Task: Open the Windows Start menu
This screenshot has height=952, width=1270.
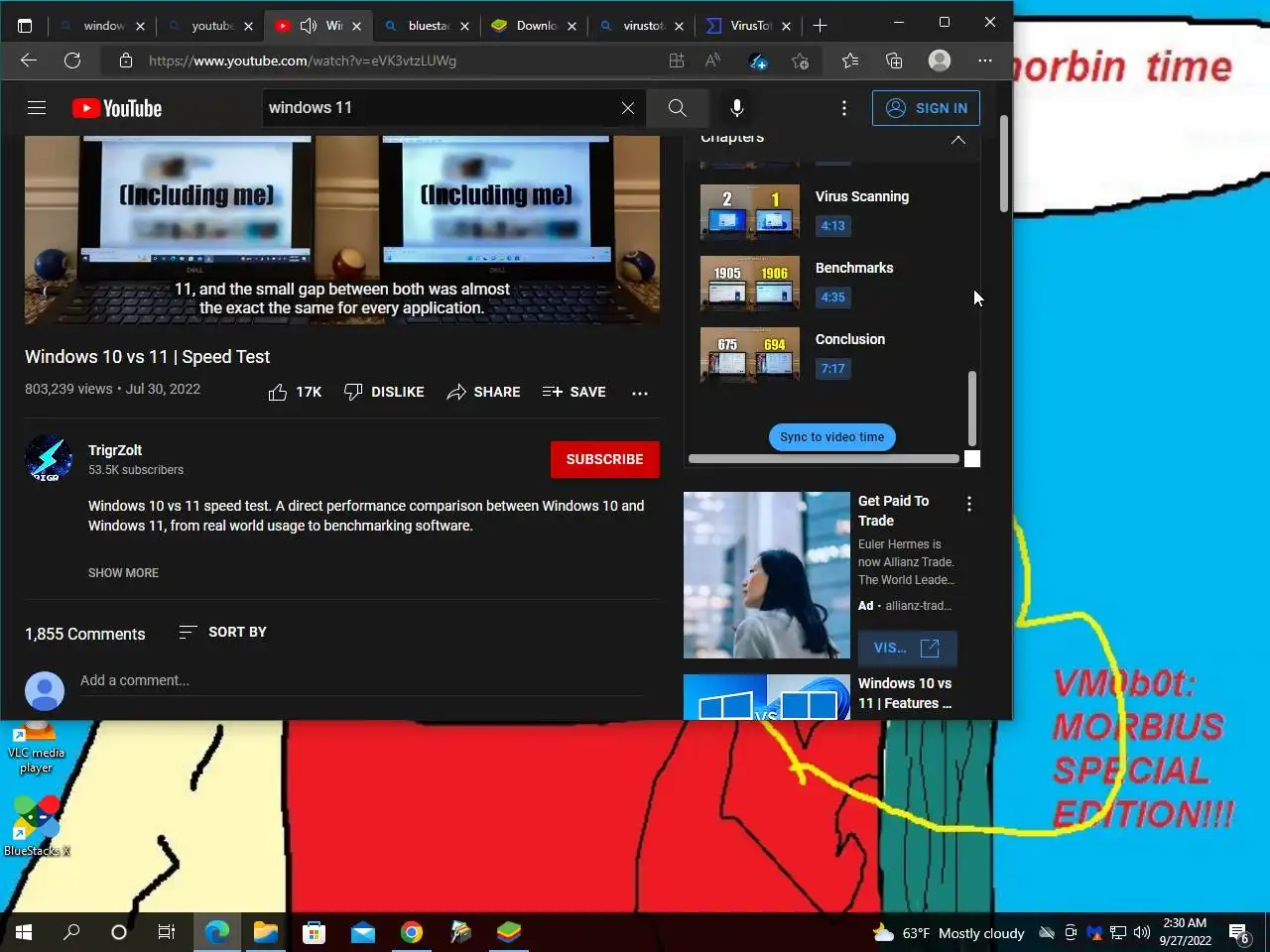Action: (24, 932)
